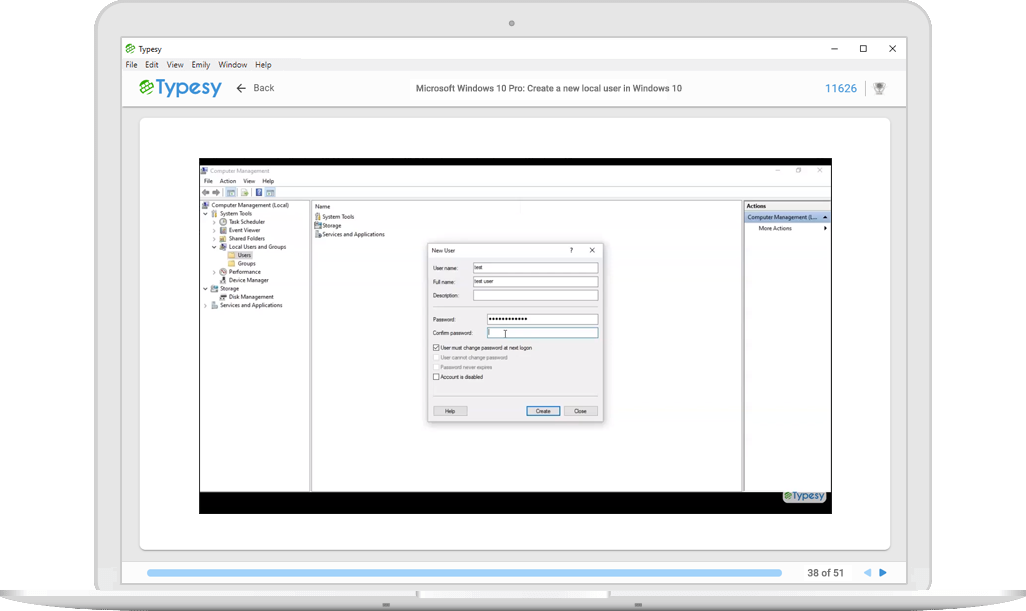Viewport: 1026px width, 611px height.
Task: Expand the Event Viewer tree node
Action: tap(214, 230)
